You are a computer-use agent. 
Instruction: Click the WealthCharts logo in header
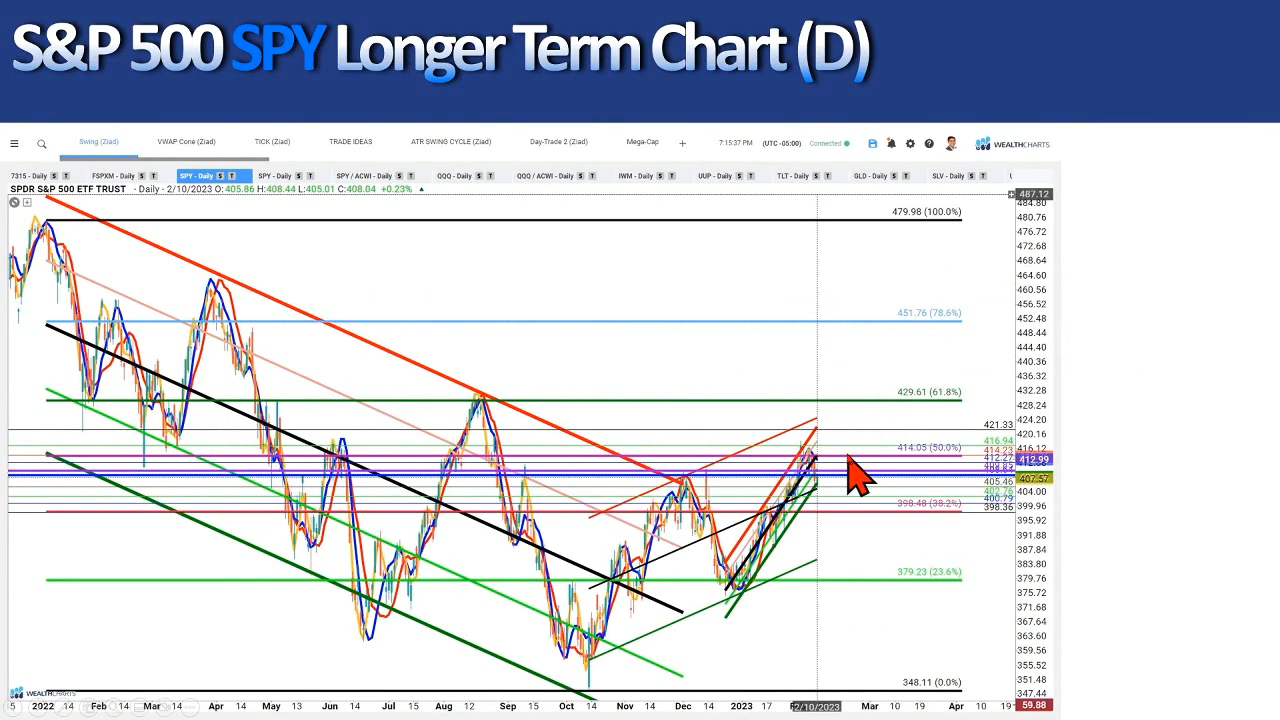click(1013, 144)
